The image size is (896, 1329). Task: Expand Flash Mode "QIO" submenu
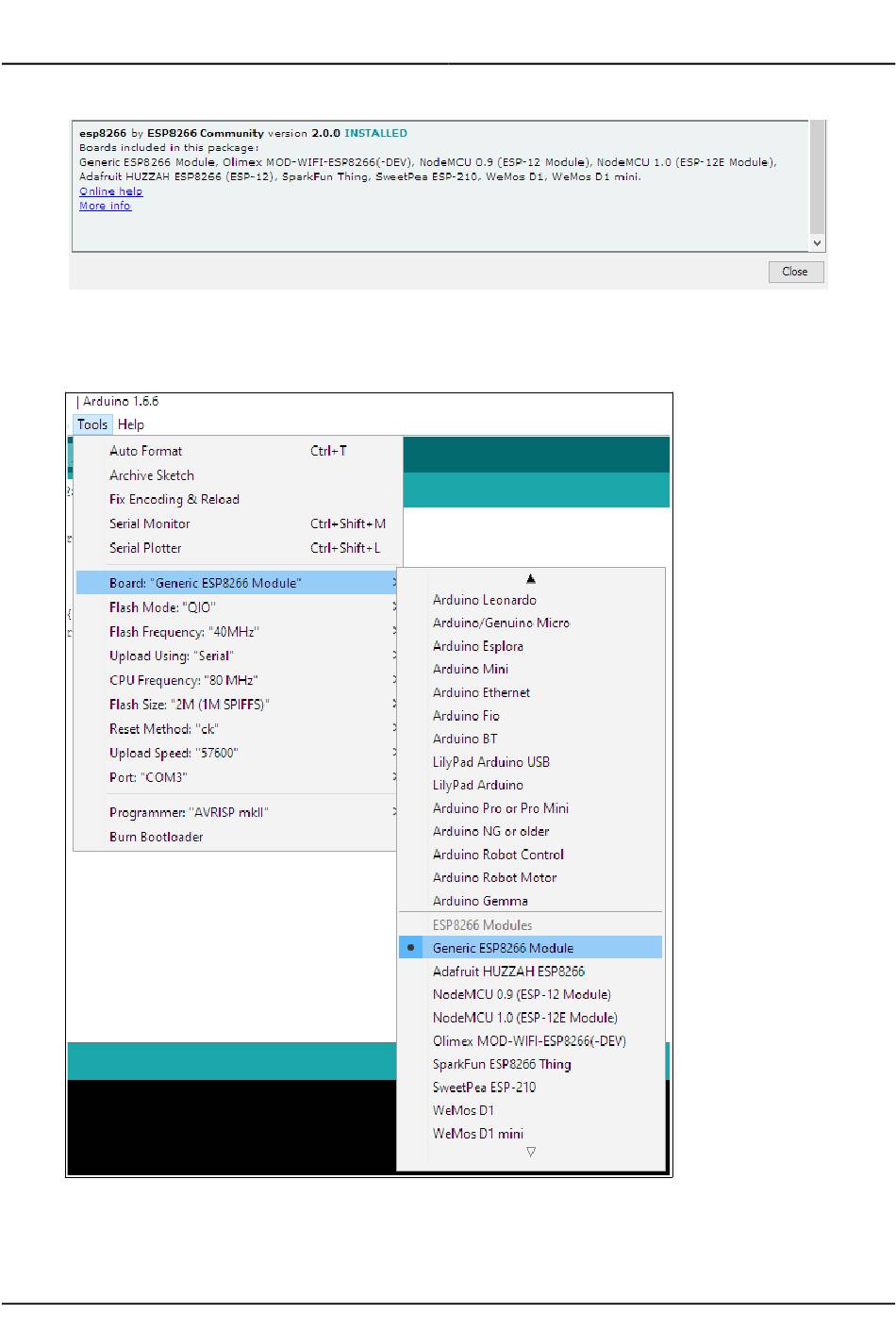coord(238,607)
